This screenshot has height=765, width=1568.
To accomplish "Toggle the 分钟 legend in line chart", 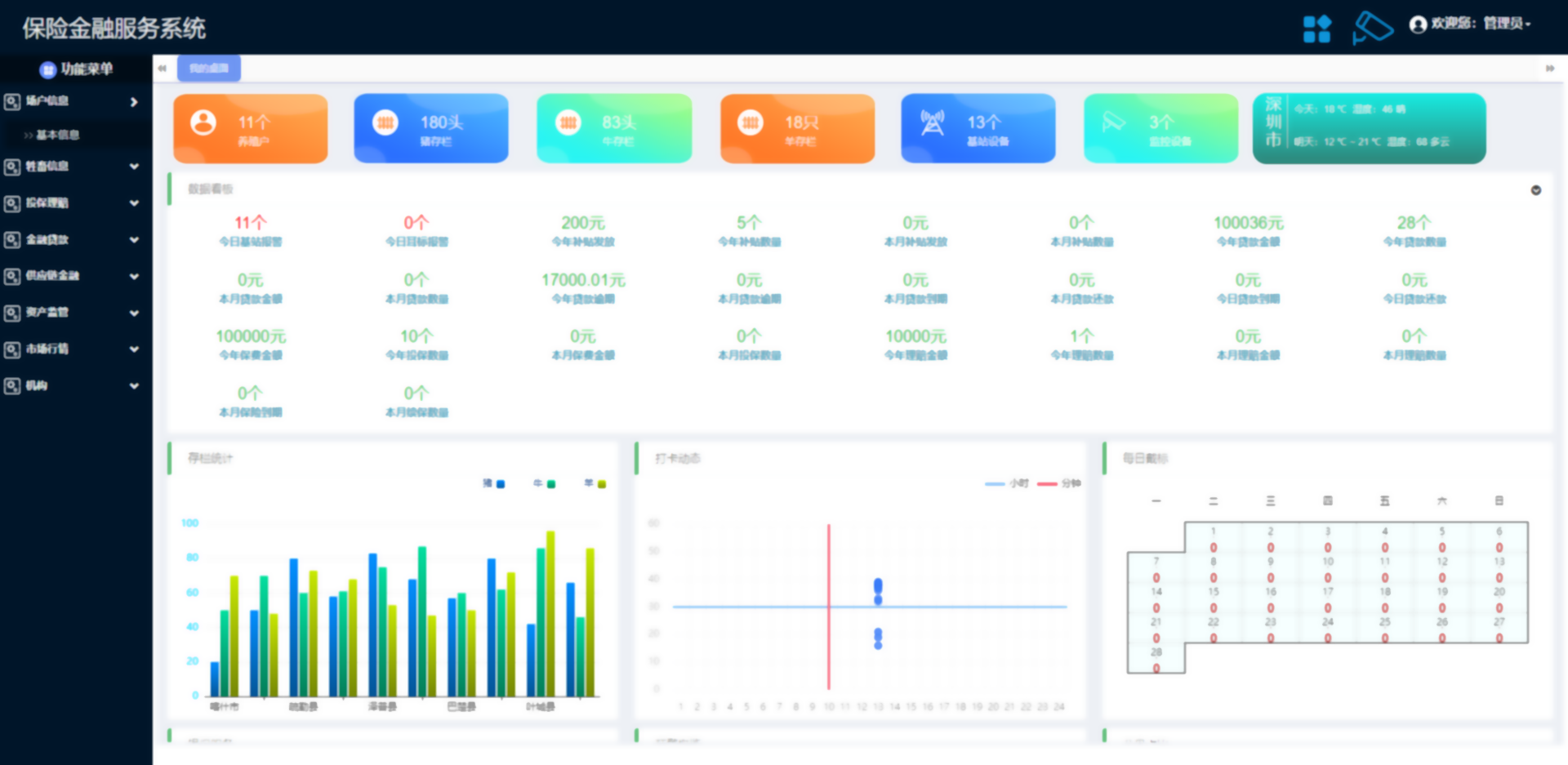I will click(x=1058, y=483).
